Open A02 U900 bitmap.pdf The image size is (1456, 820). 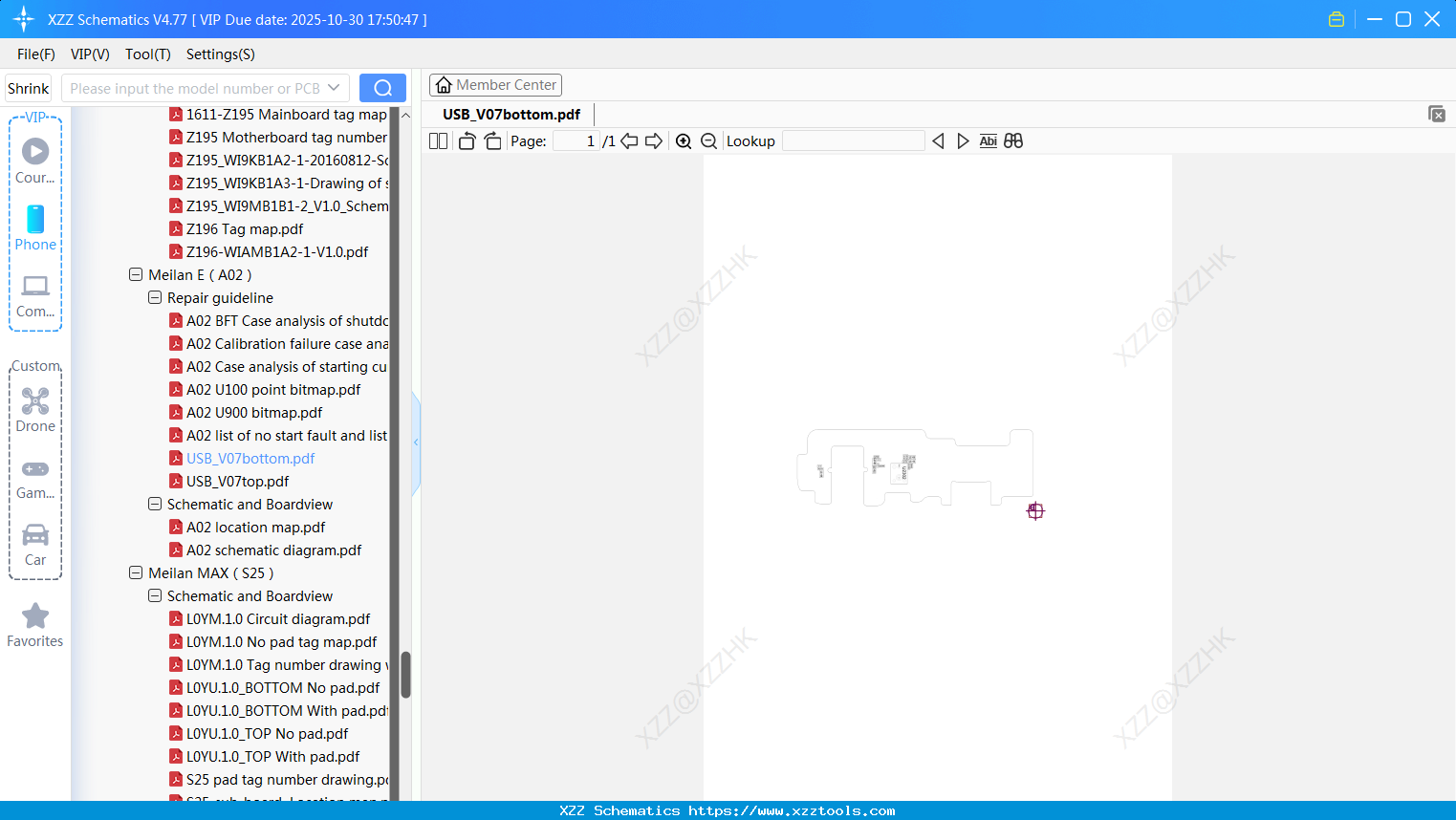click(x=254, y=412)
